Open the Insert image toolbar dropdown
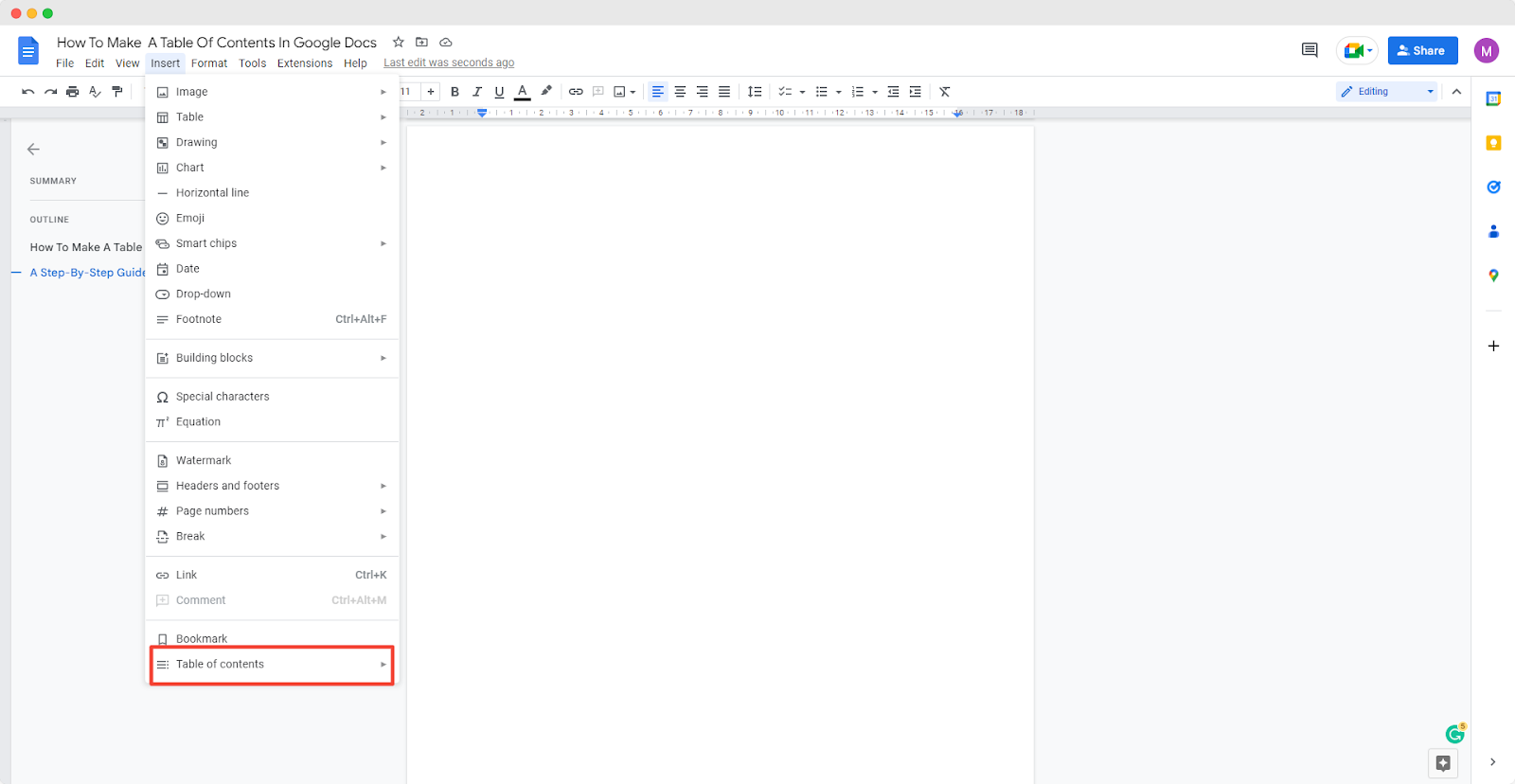 (x=625, y=92)
